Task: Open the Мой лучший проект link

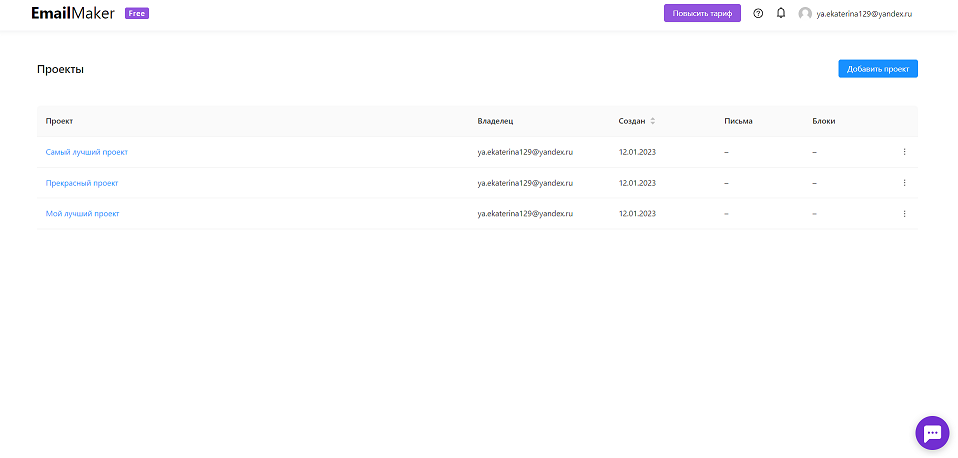Action: (82, 214)
